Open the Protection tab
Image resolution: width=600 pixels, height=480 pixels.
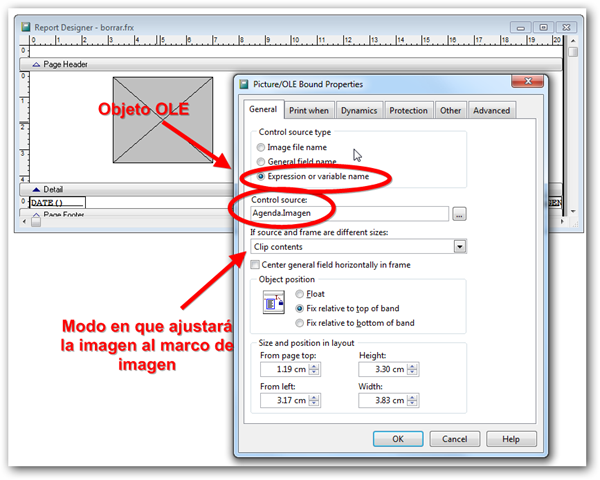click(x=408, y=111)
